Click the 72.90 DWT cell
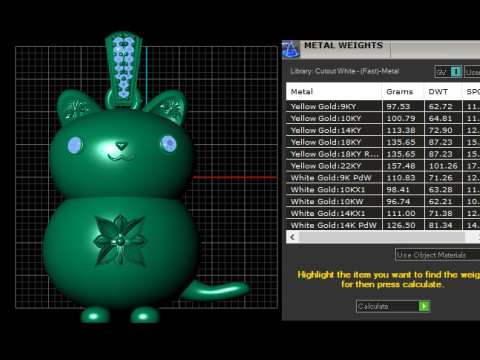The width and height of the screenshot is (480, 360). [443, 130]
